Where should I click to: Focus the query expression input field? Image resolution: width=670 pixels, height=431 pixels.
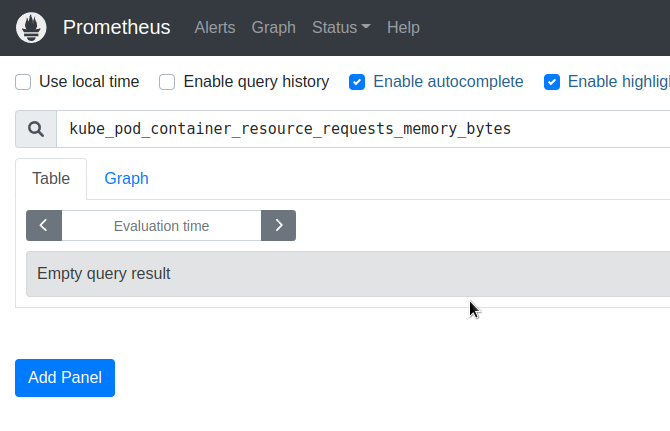point(363,129)
